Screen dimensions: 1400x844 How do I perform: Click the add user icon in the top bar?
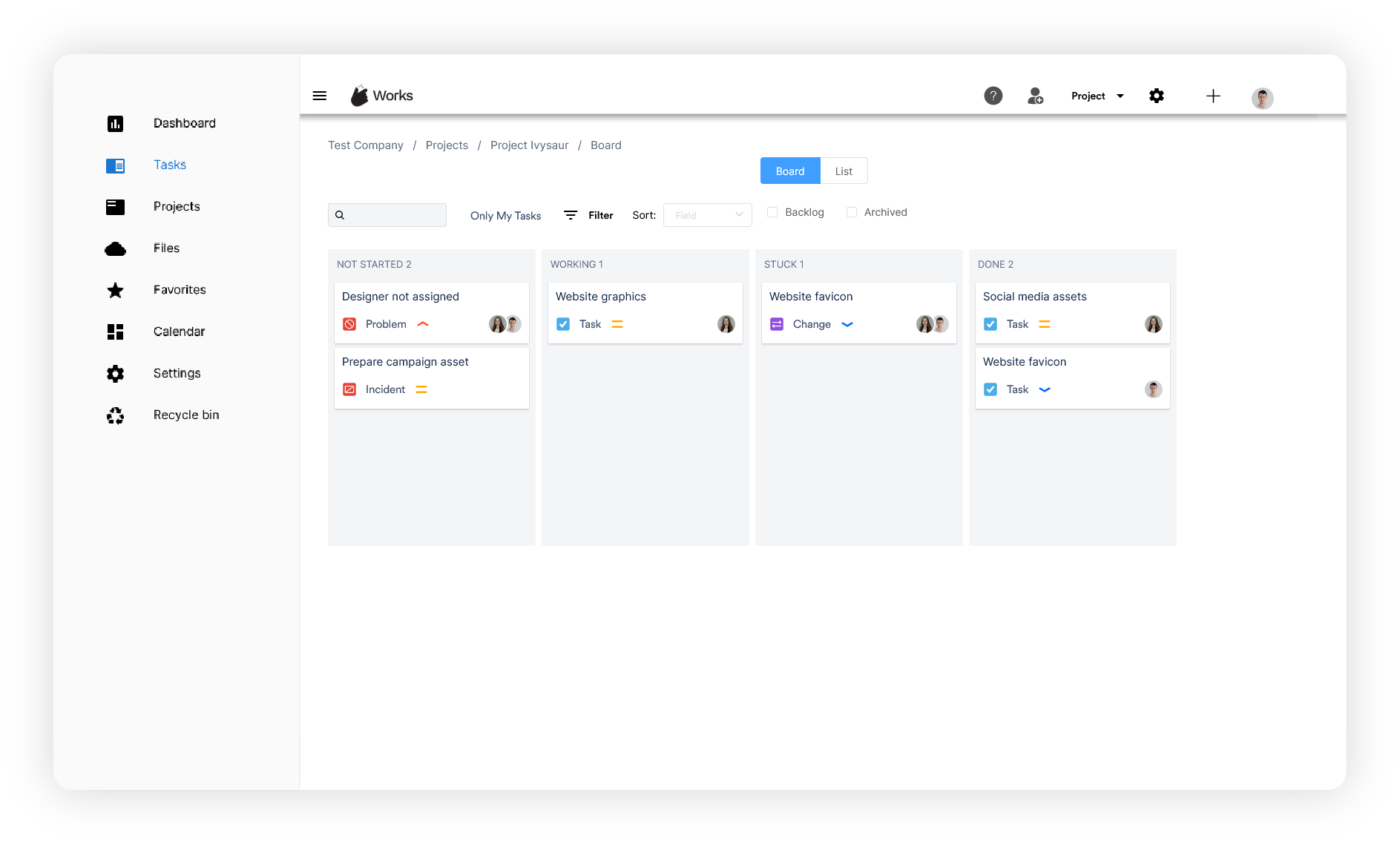coord(1035,96)
